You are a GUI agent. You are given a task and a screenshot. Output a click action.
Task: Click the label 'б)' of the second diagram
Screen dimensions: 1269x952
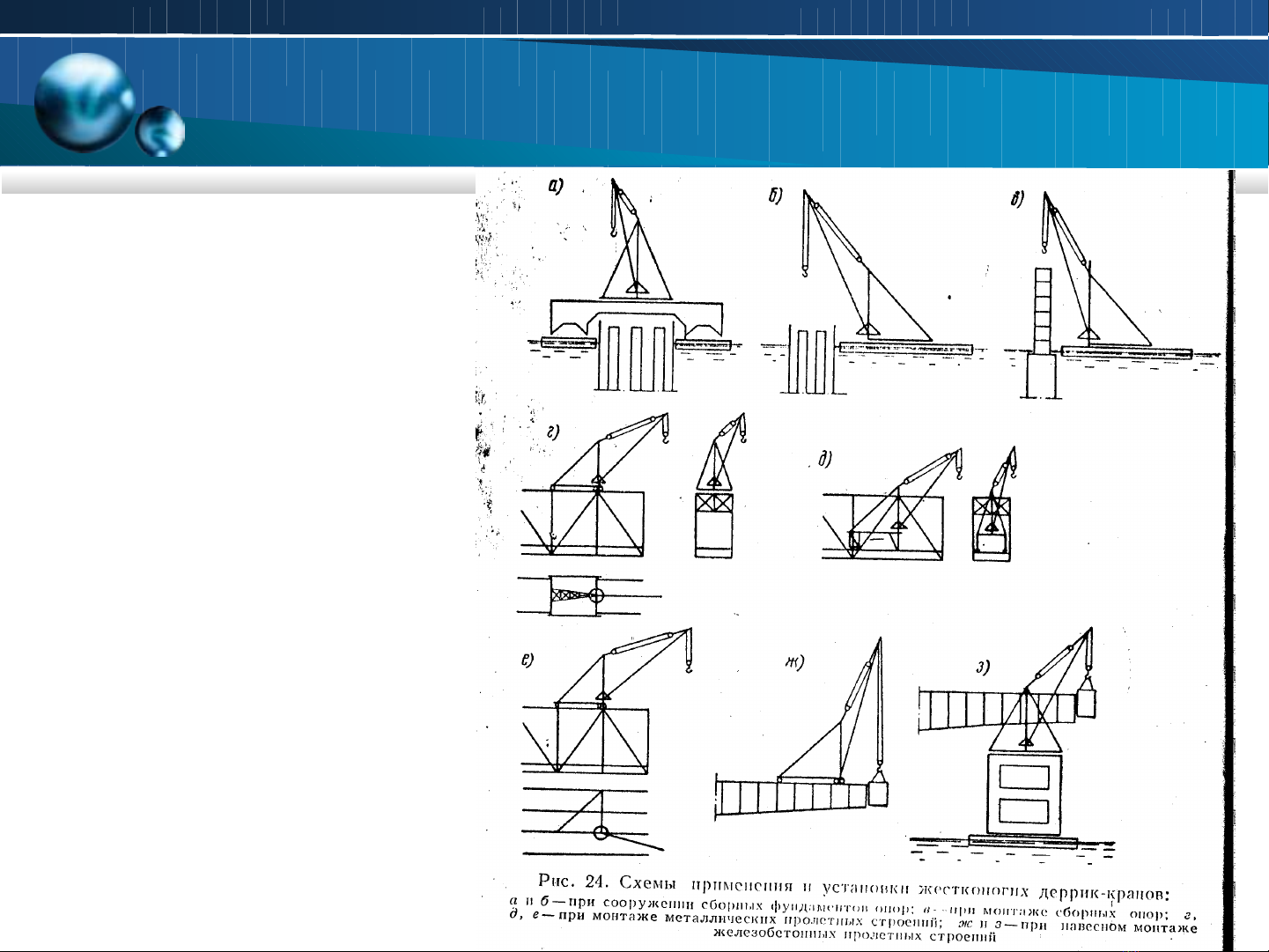(774, 196)
